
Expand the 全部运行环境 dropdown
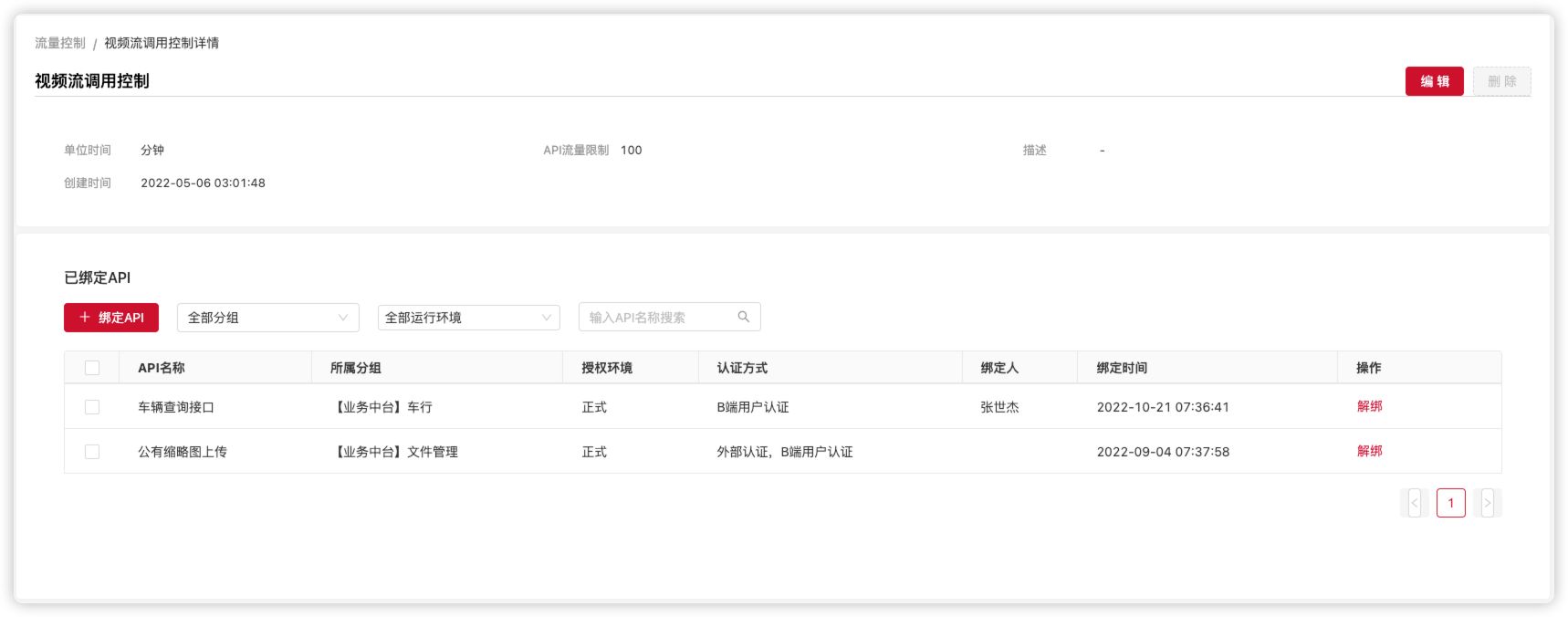468,318
